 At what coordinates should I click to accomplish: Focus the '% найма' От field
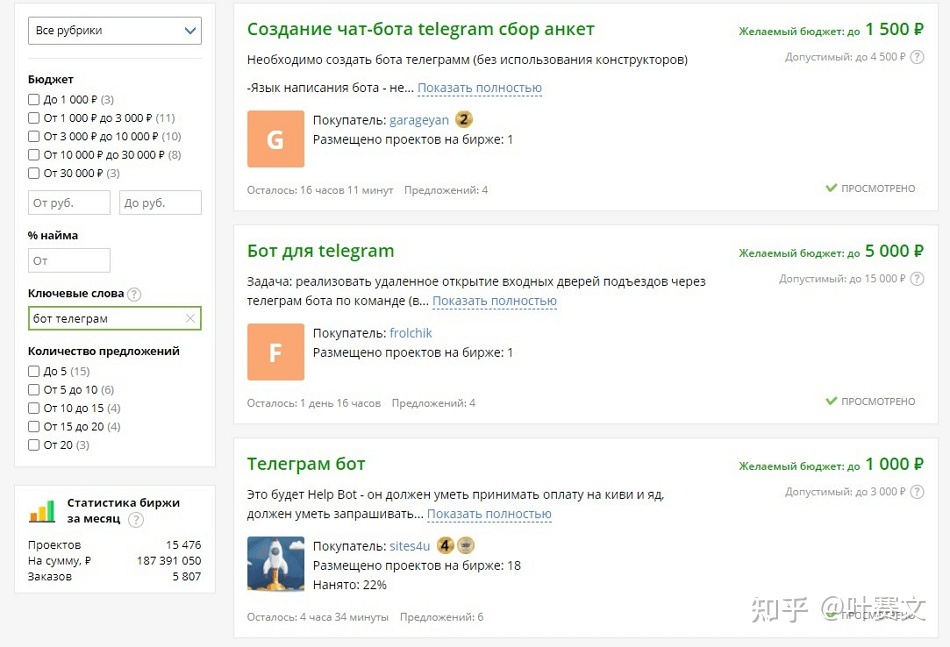tap(69, 260)
